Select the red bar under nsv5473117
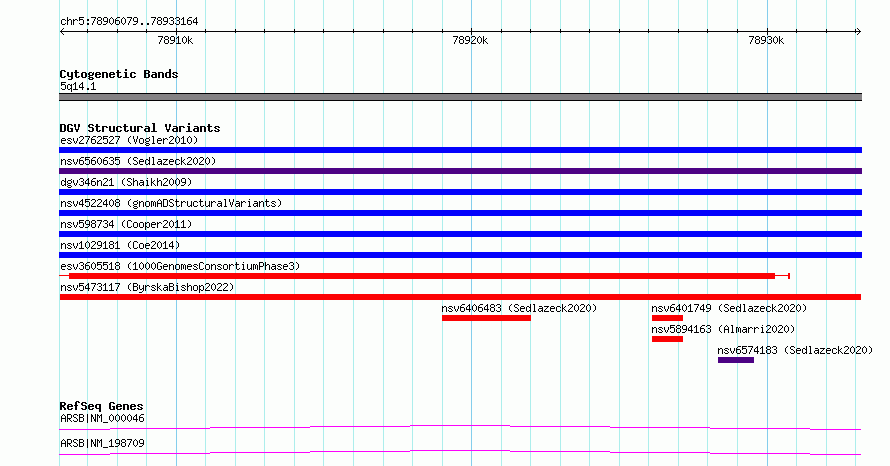890x466 pixels. (x=460, y=297)
